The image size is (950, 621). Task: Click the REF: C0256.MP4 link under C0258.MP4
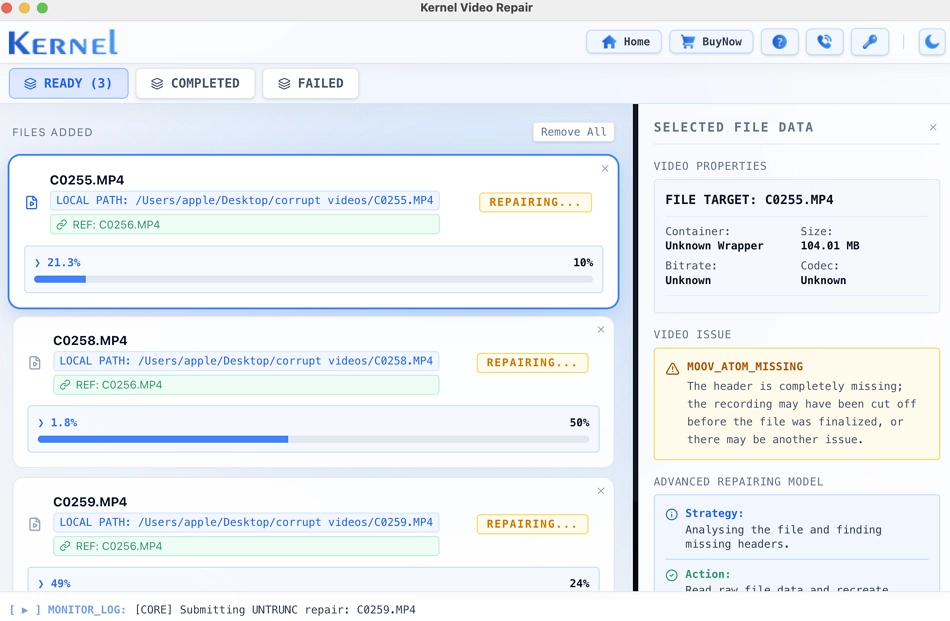[246, 385]
